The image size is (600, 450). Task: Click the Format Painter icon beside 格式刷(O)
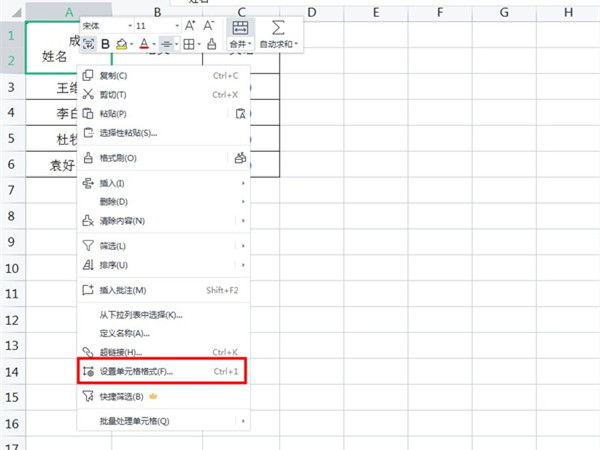pos(88,158)
